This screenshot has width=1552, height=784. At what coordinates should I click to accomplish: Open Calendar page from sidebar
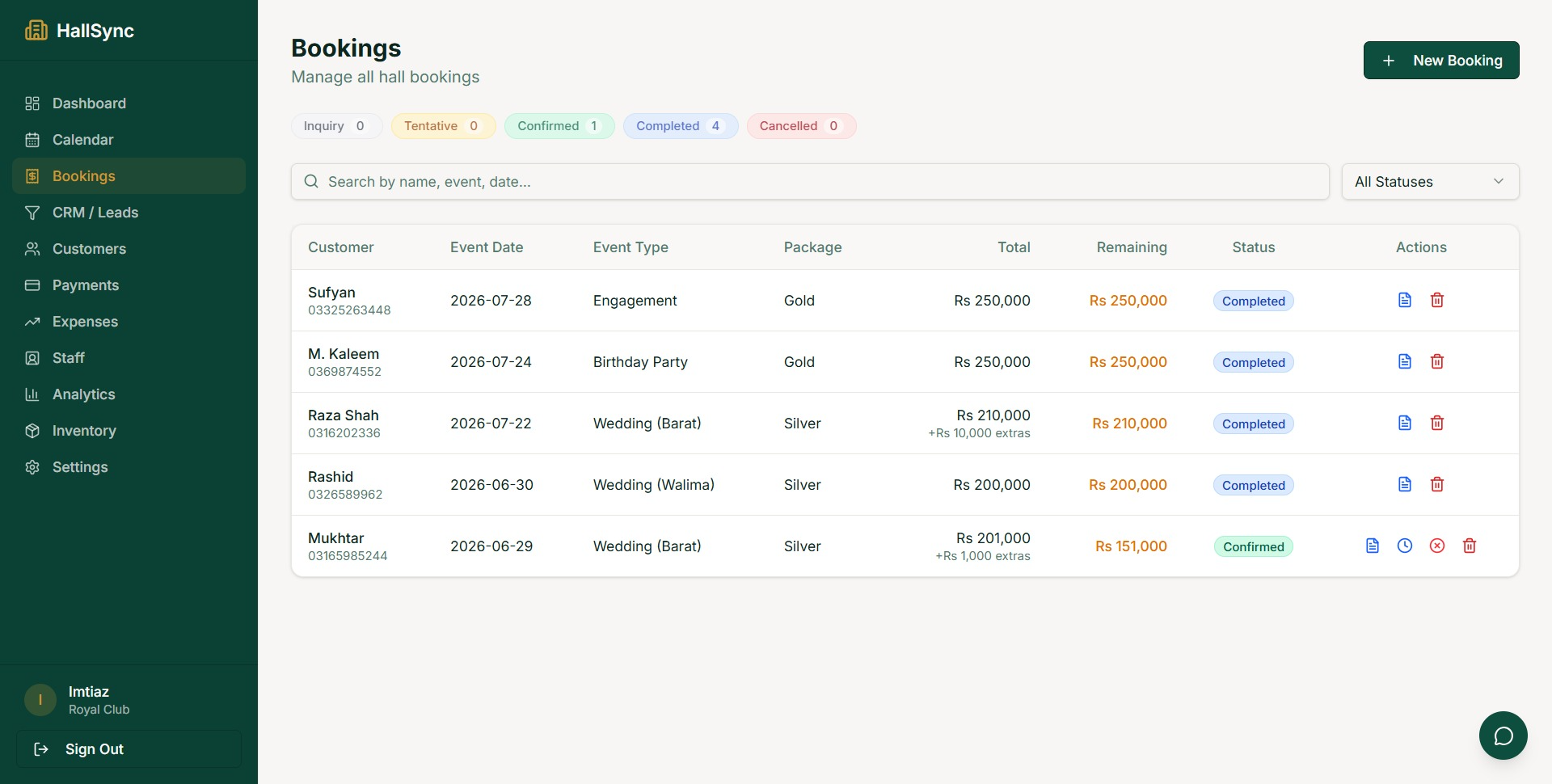[129, 140]
